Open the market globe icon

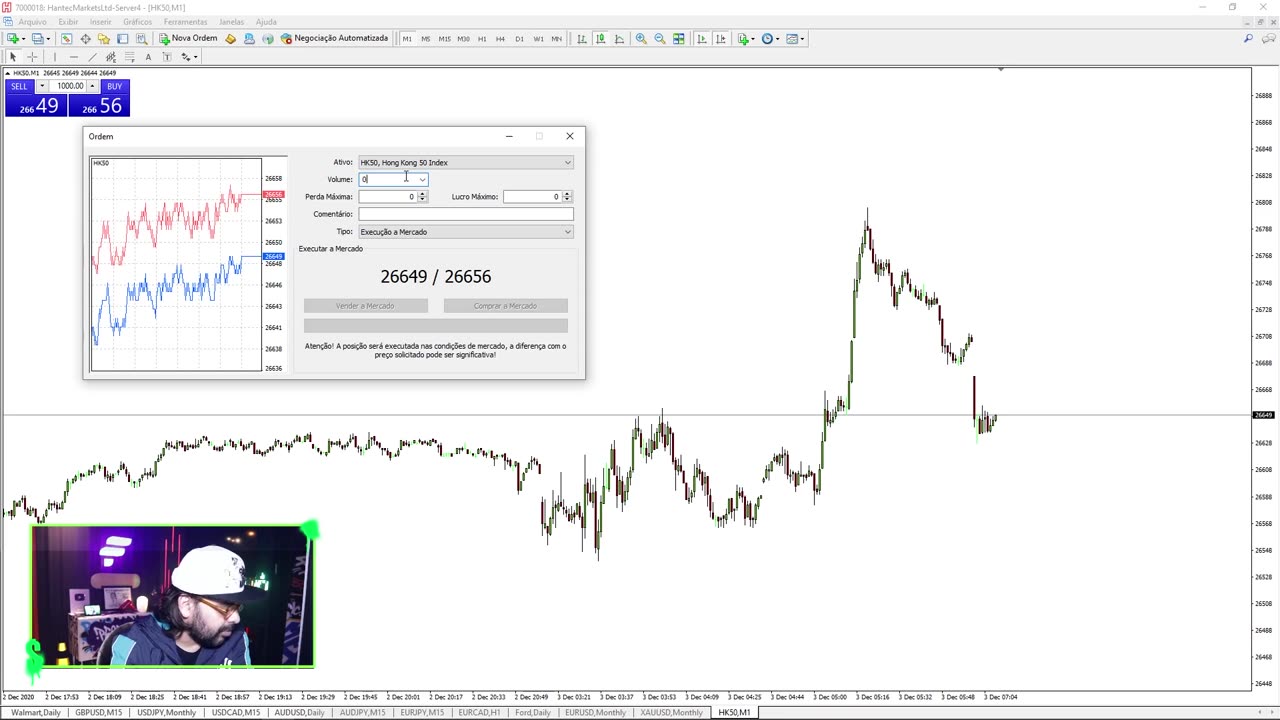pyautogui.click(x=267, y=38)
